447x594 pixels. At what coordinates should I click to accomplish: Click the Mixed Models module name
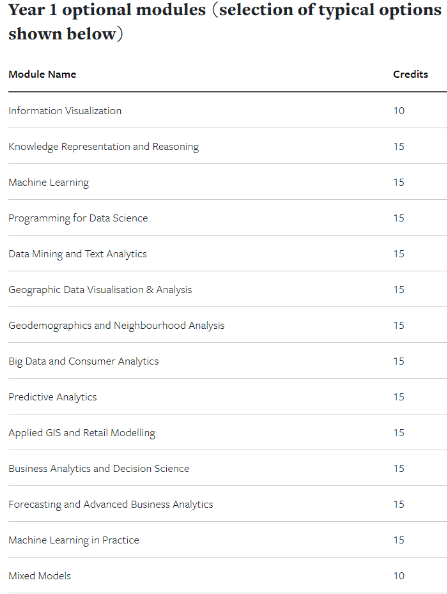point(40,576)
